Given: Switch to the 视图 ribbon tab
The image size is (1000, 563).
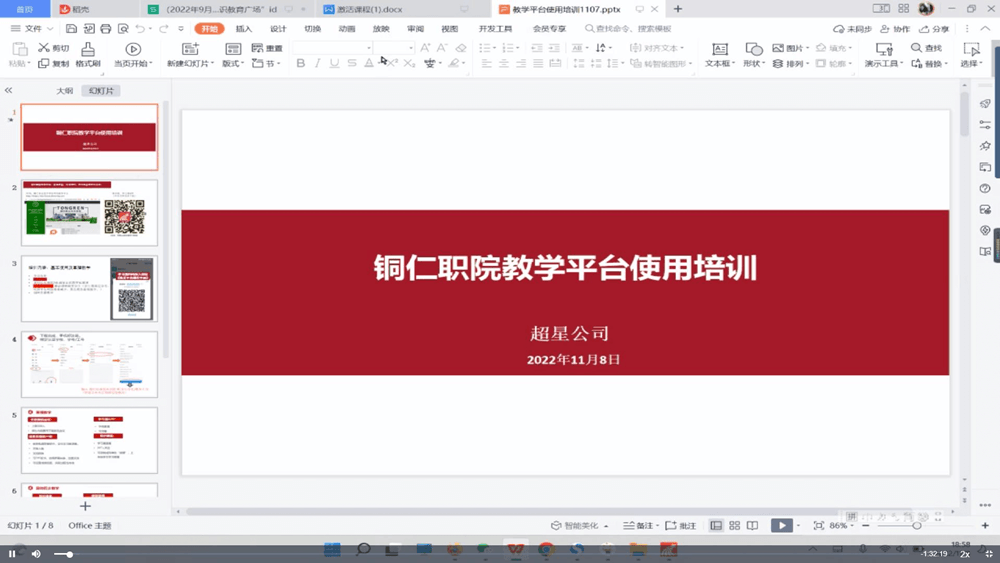Looking at the screenshot, I should point(450,29).
